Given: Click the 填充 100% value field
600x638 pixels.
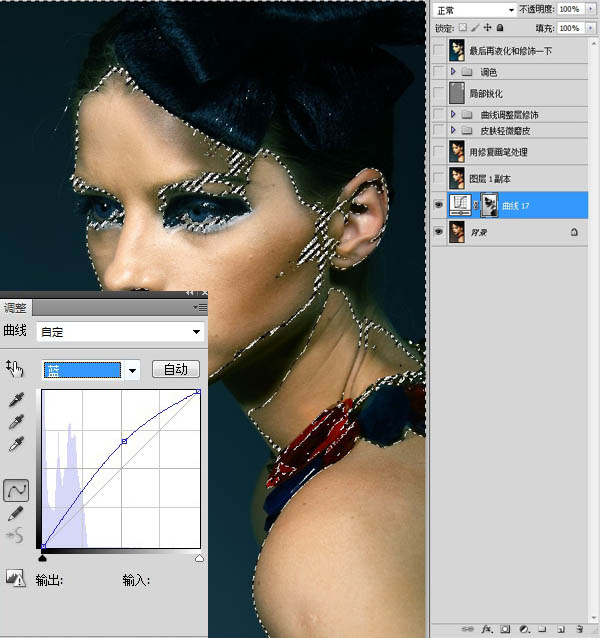Looking at the screenshot, I should click(x=570, y=28).
